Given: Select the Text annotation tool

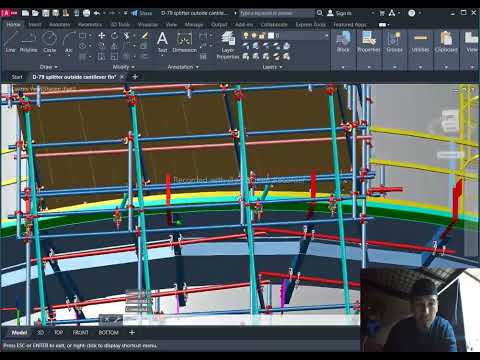Looking at the screenshot, I should 162,42.
